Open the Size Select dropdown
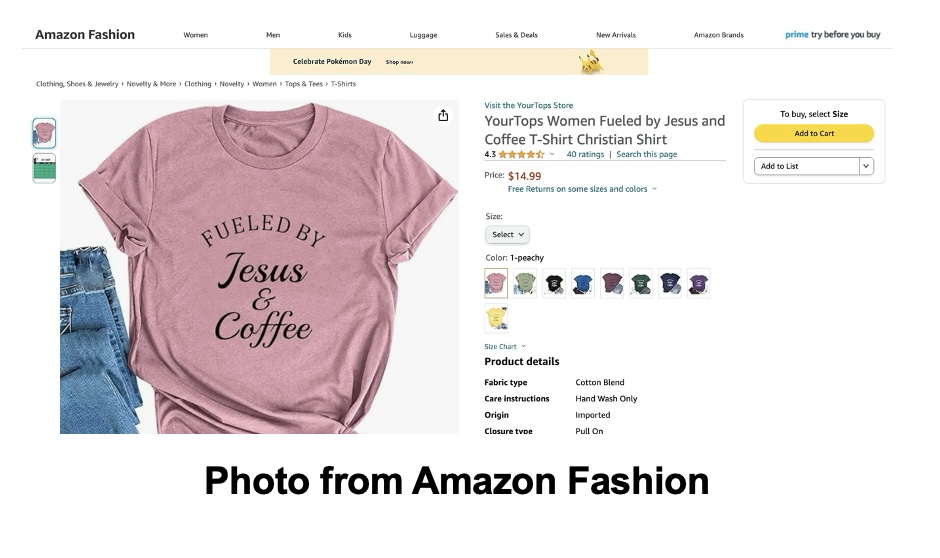 (507, 235)
